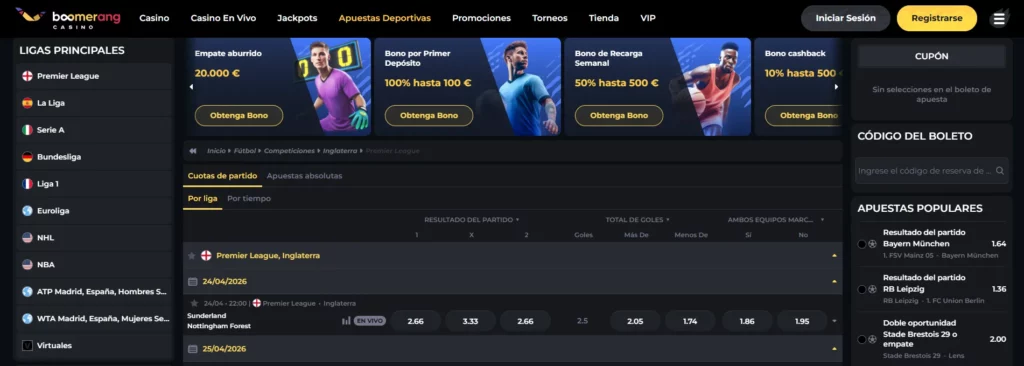
Task: Go to Jackpots in top navigation
Action: tap(297, 18)
